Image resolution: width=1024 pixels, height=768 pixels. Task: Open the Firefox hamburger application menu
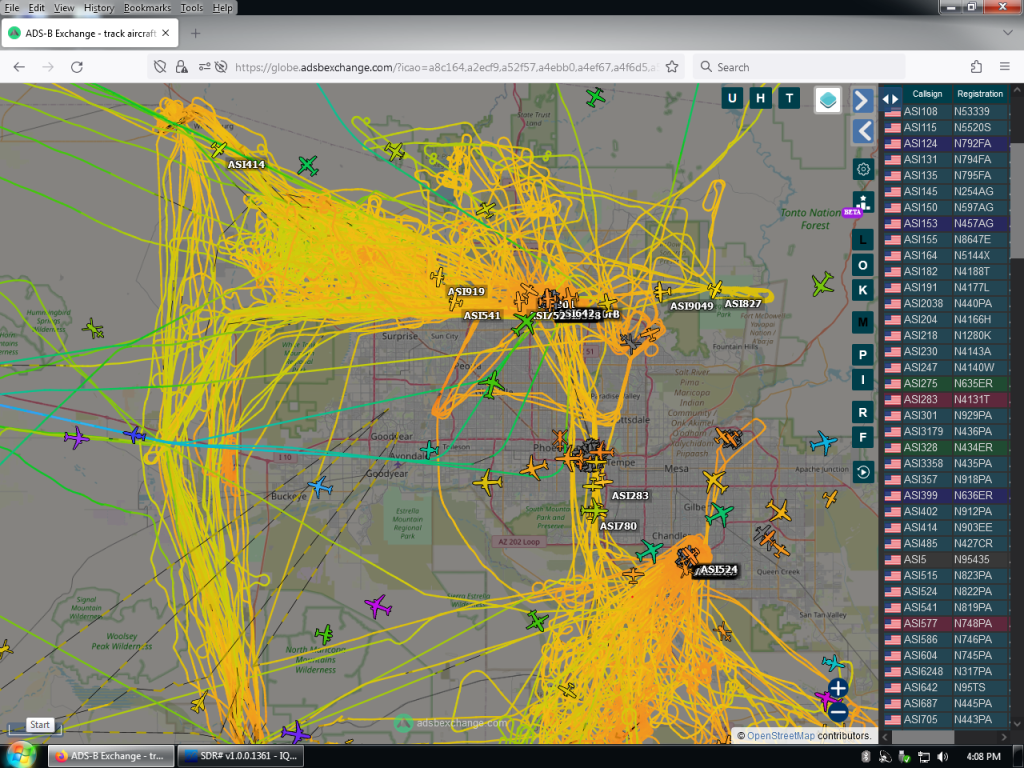1004,67
